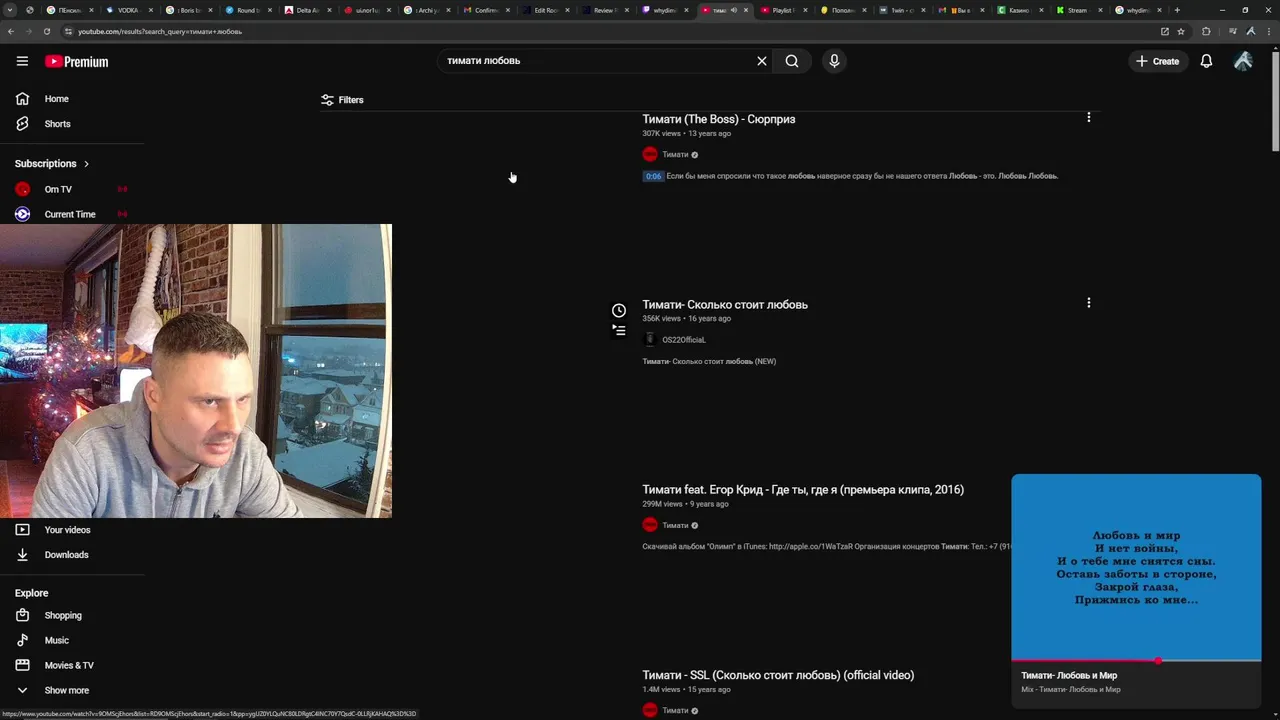Mute the playing YouTube tab's speaker icon

tap(734, 10)
